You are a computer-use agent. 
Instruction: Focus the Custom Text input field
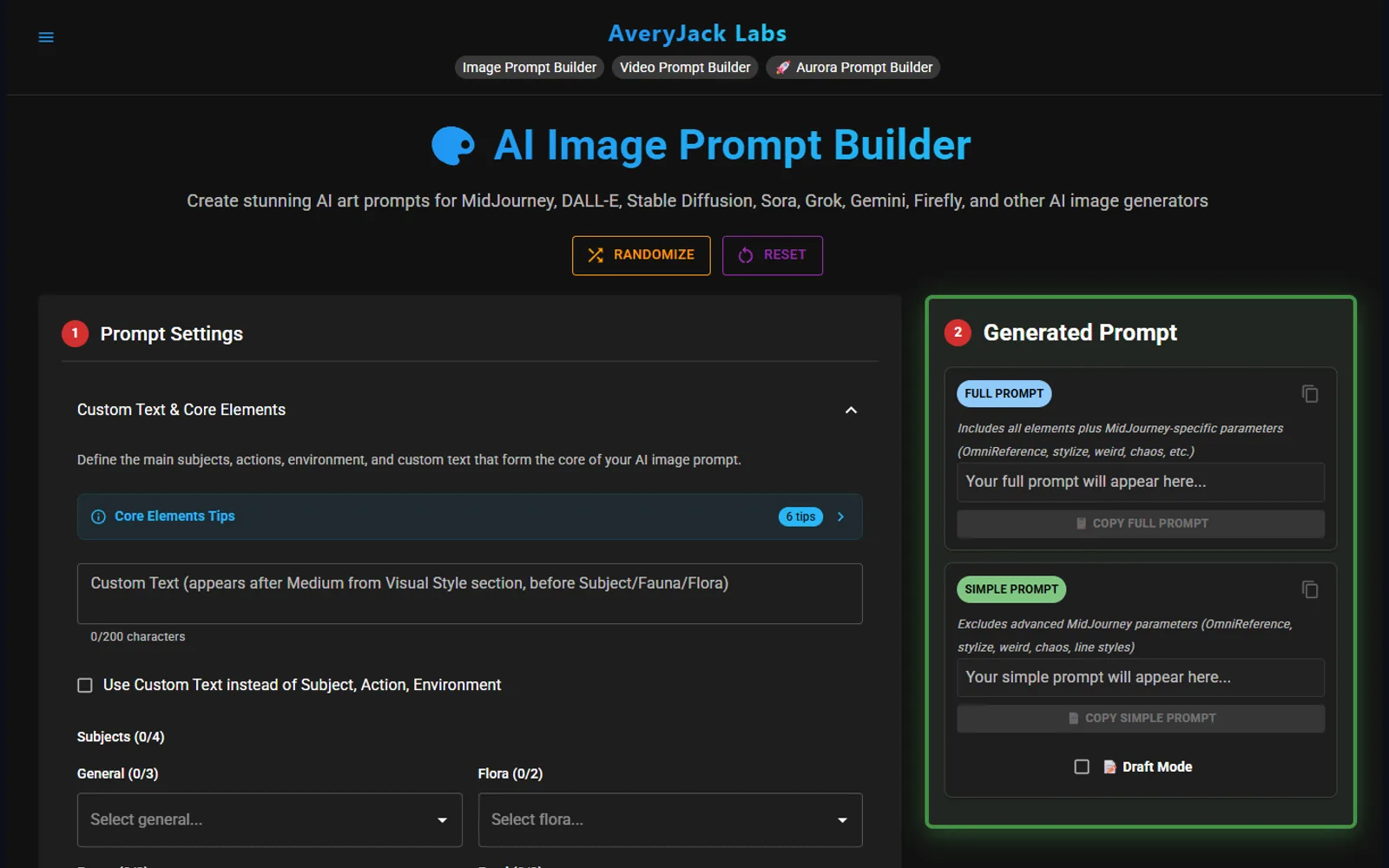click(x=470, y=594)
